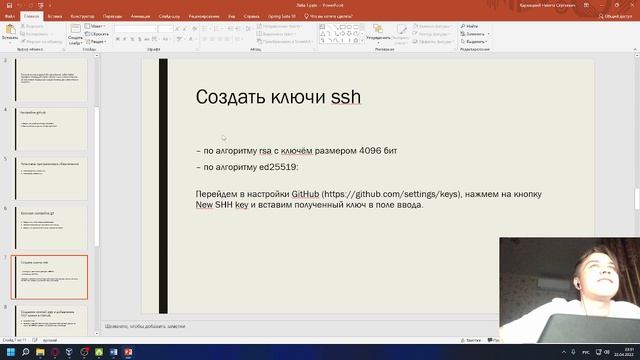Image resolution: width=640 pixels, height=360 pixels.
Task: Toggle Italic formatting button
Action: coord(125,39)
